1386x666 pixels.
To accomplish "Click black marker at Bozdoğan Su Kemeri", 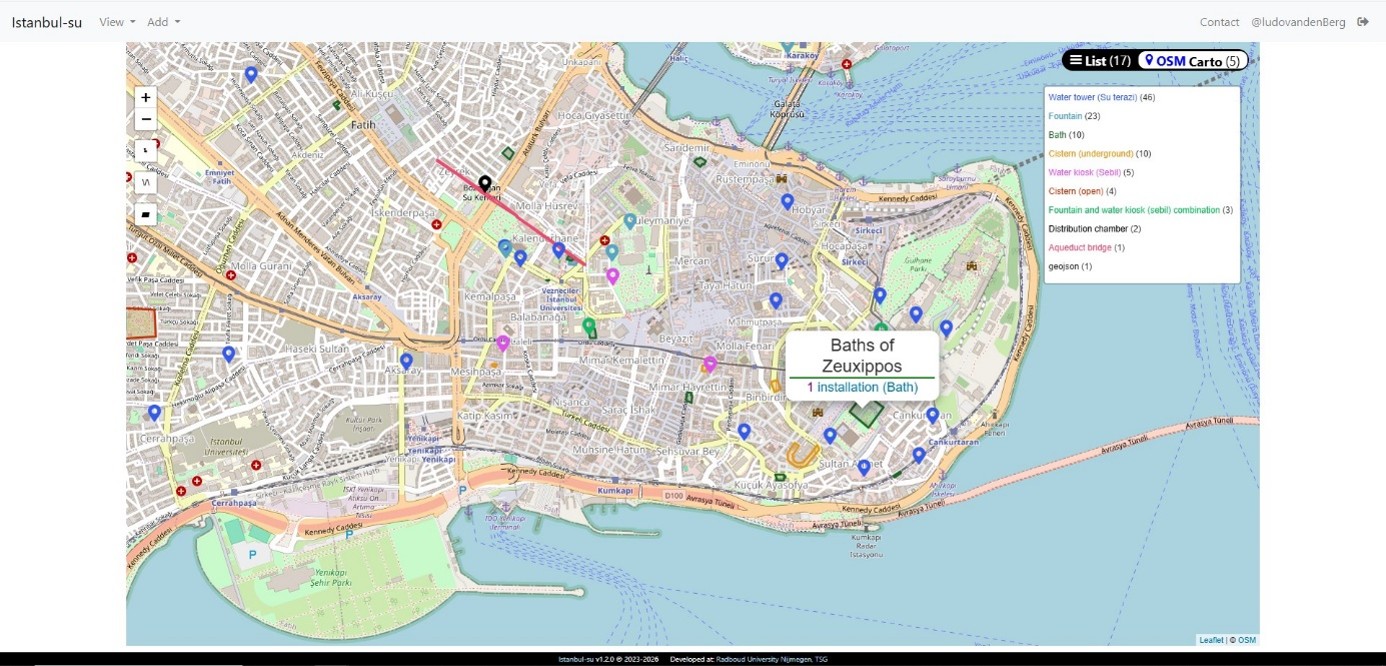I will 485,184.
